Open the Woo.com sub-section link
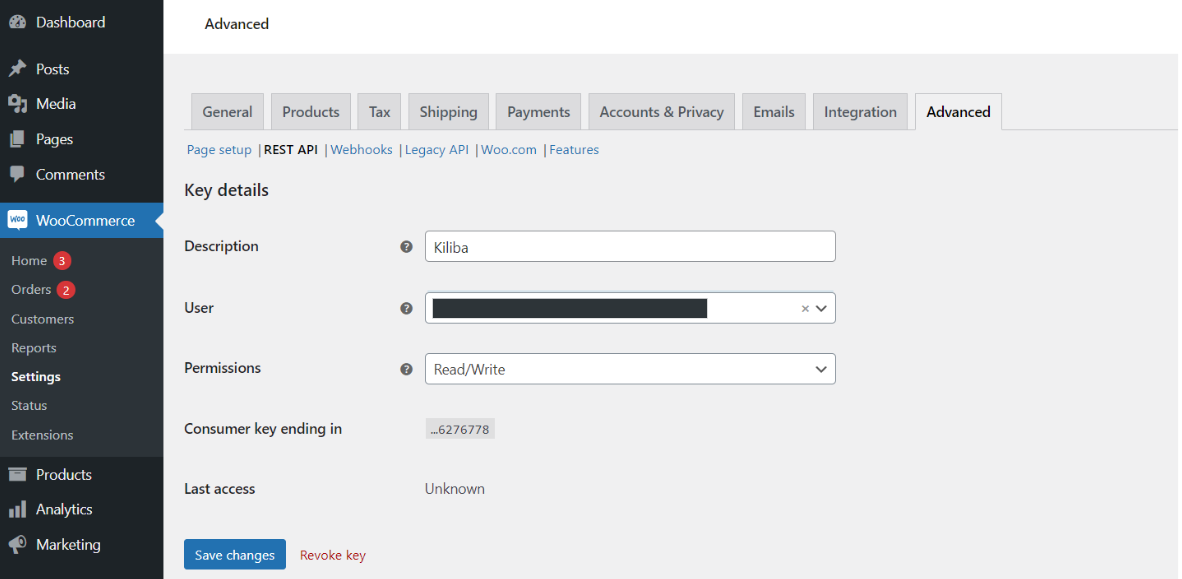This screenshot has height=579, width=1182. tap(509, 149)
